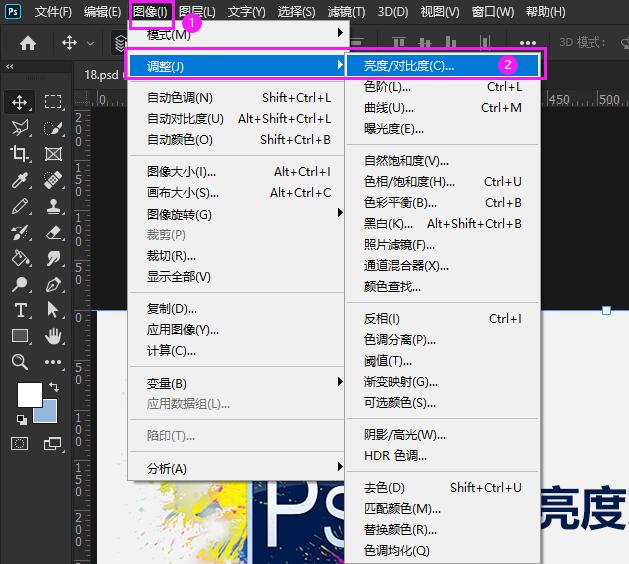Swap foreground and background colors
The height and width of the screenshot is (564, 629).
[x=54, y=387]
